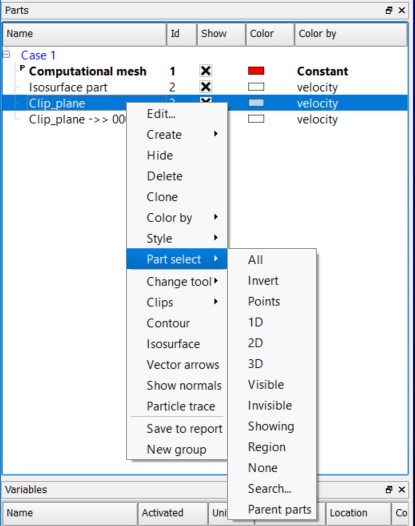Click red color swatch of Computational mesh
The width and height of the screenshot is (415, 526).
point(256,71)
